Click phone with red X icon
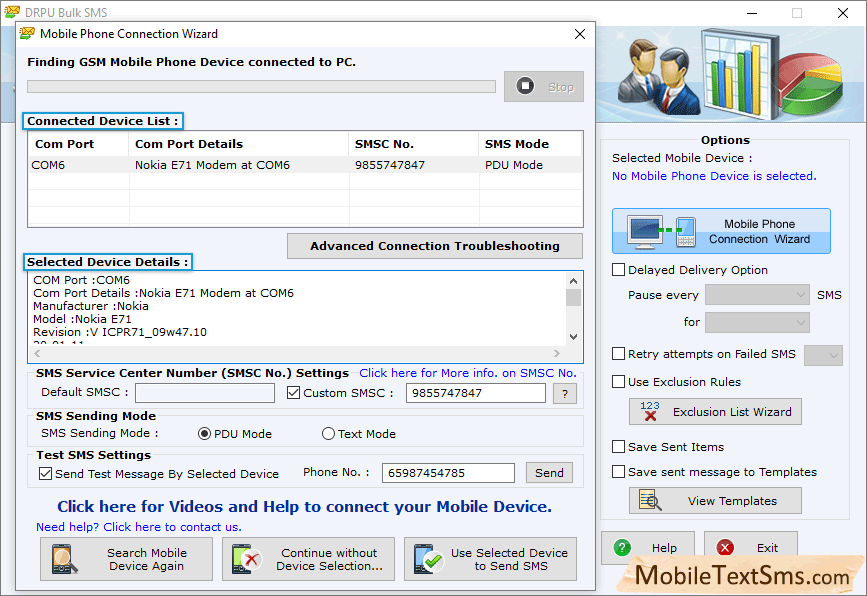 (x=246, y=559)
